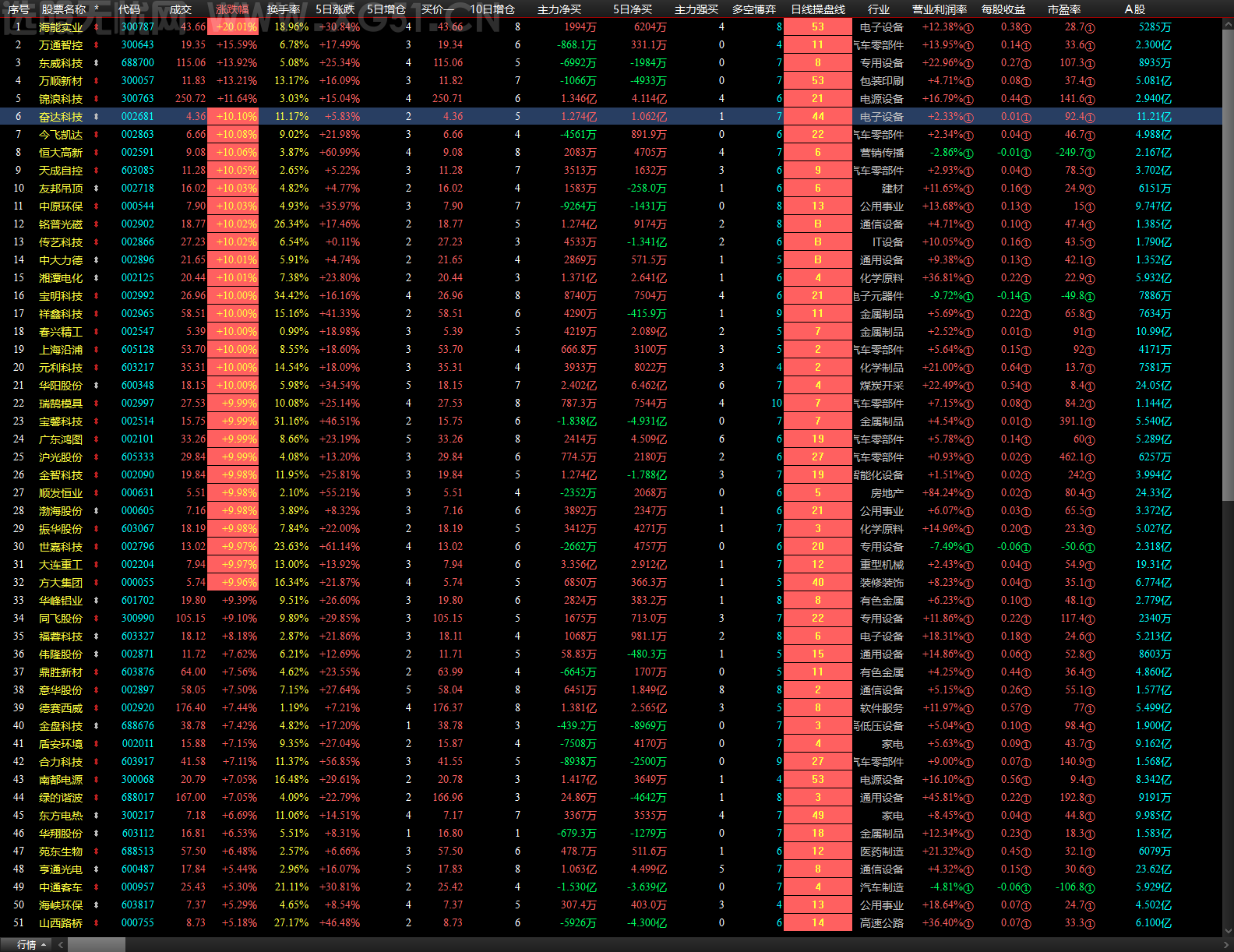
Task: Click the marker icon beside 海峡环保
Action: (x=97, y=905)
